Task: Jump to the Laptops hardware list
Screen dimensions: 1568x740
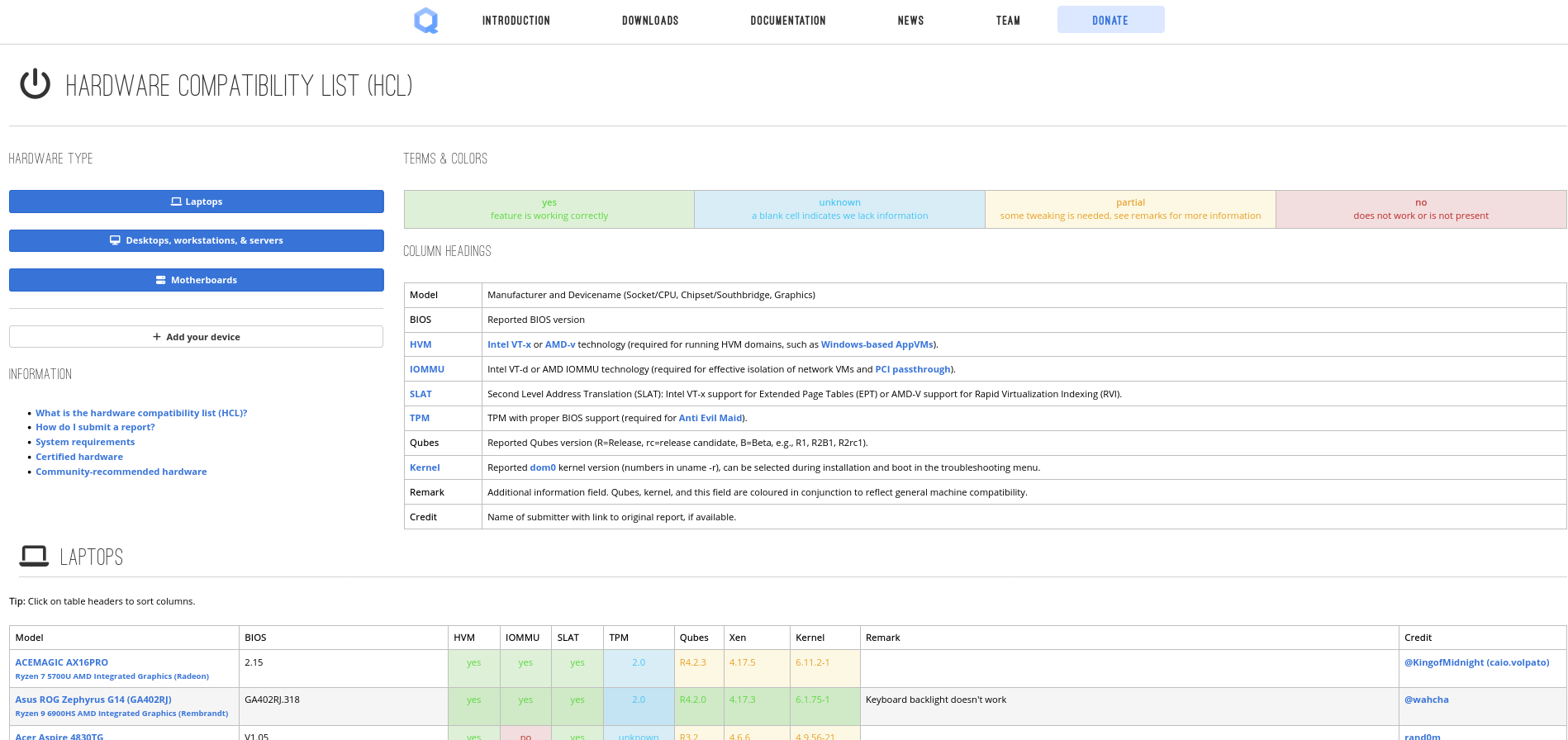Action: tap(197, 202)
